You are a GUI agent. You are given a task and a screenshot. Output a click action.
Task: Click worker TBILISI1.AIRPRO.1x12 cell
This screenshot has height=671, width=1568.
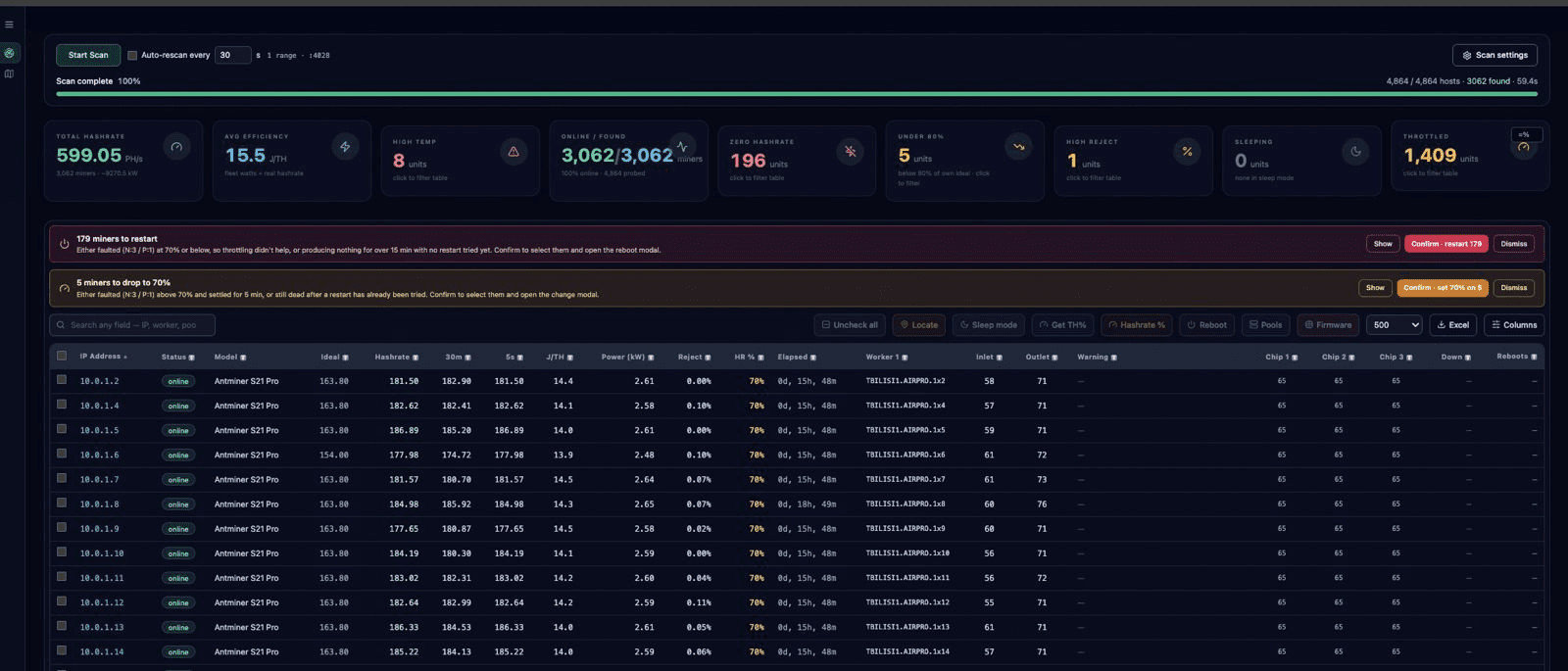tap(907, 602)
